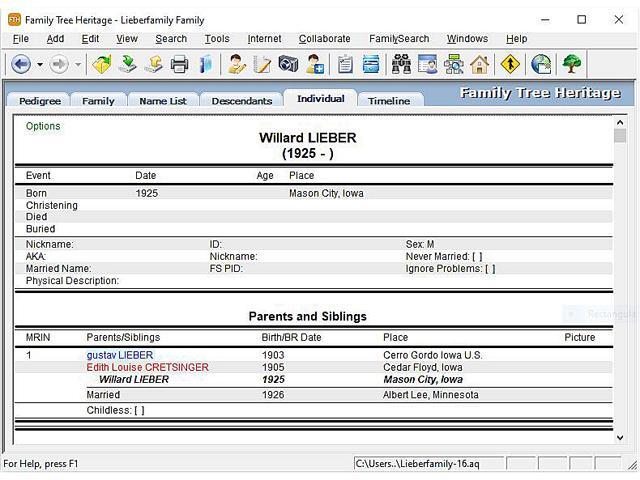Open the Forward button history dropdown arrow
640x480 pixels.
(78, 65)
